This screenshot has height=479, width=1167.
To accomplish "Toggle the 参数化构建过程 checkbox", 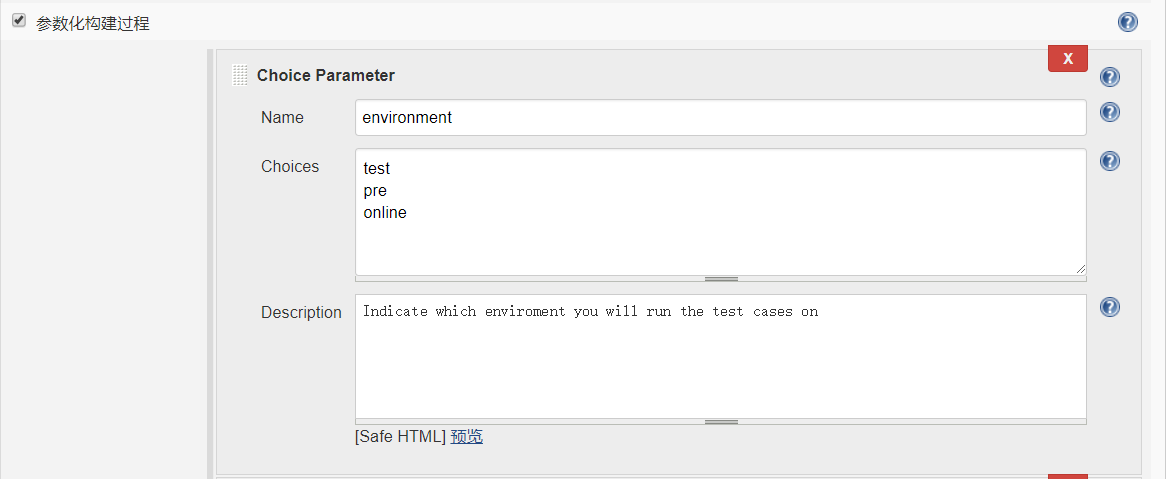I will click(18, 21).
